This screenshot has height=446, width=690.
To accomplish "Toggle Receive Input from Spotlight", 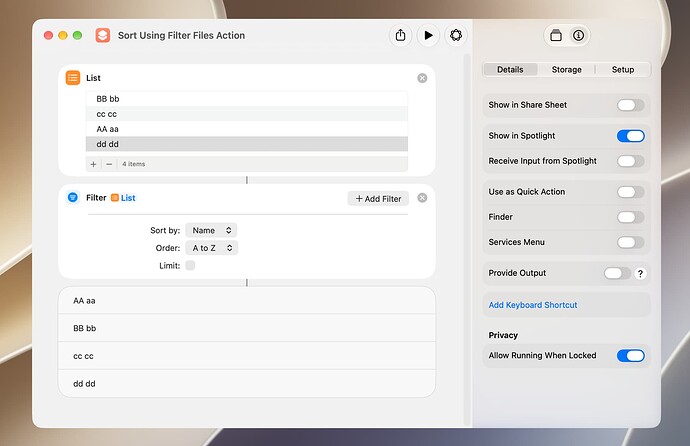I will point(631,161).
